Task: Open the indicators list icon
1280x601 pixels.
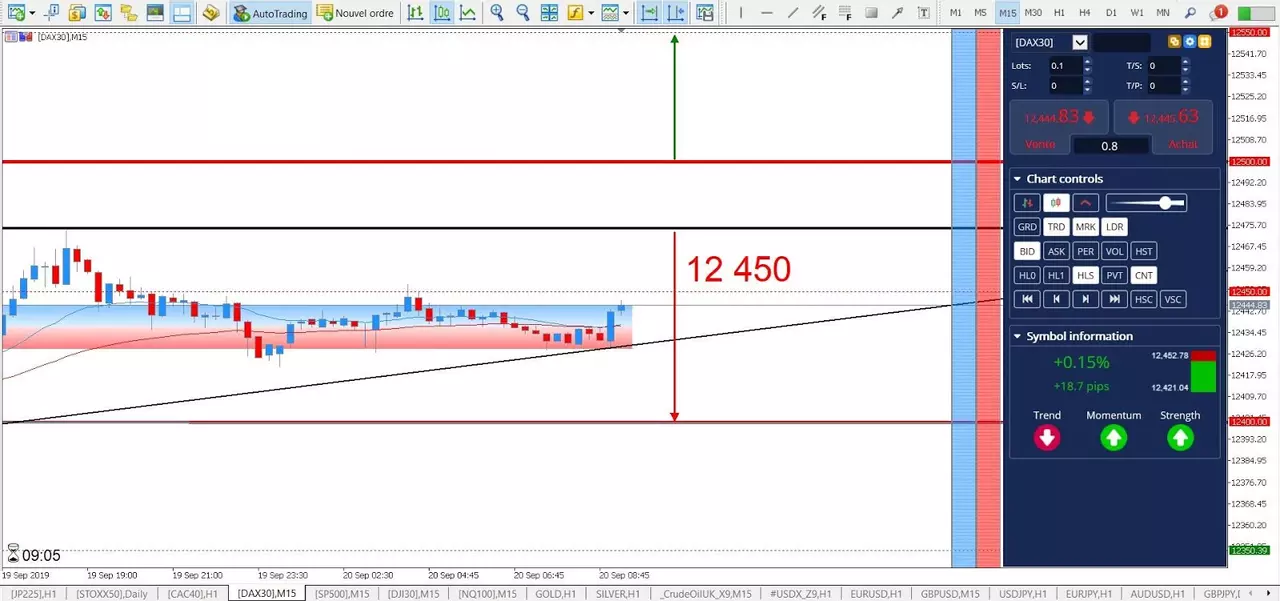Action: coord(575,13)
